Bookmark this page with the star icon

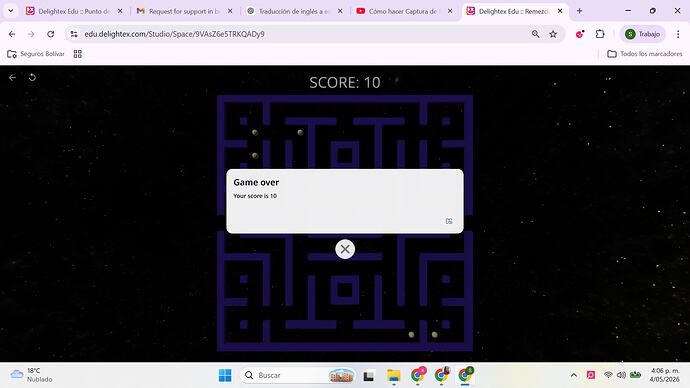point(553,34)
